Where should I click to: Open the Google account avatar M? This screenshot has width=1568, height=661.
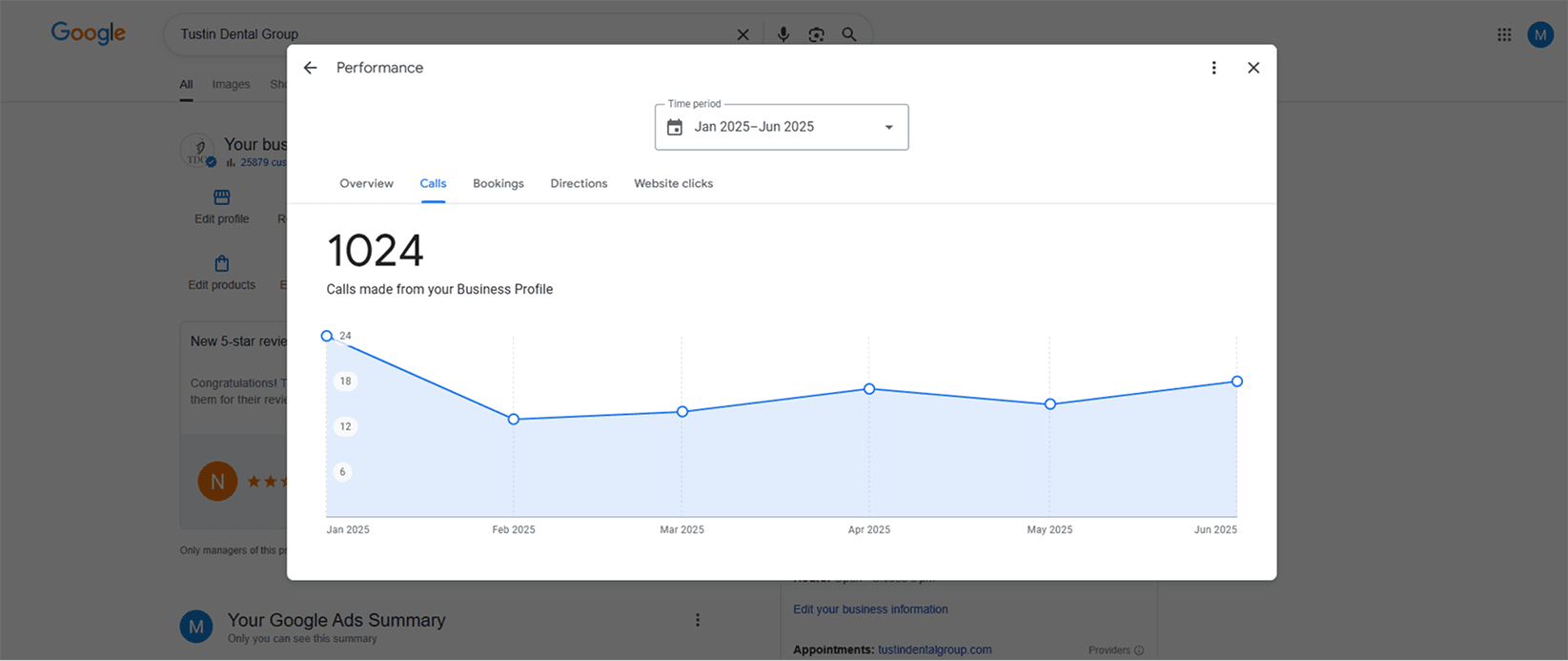(x=1540, y=34)
